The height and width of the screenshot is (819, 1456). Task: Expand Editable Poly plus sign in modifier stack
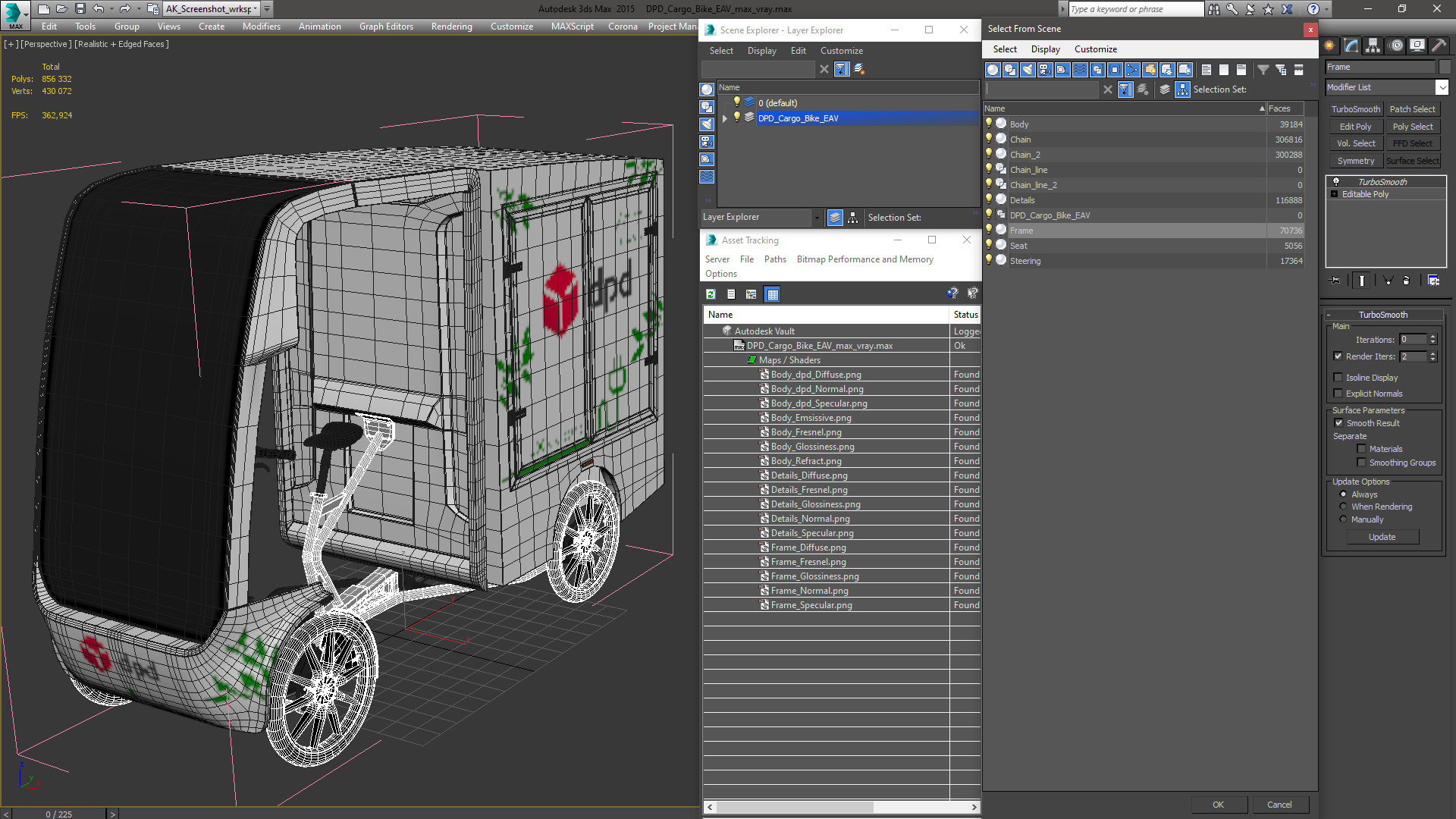point(1335,194)
